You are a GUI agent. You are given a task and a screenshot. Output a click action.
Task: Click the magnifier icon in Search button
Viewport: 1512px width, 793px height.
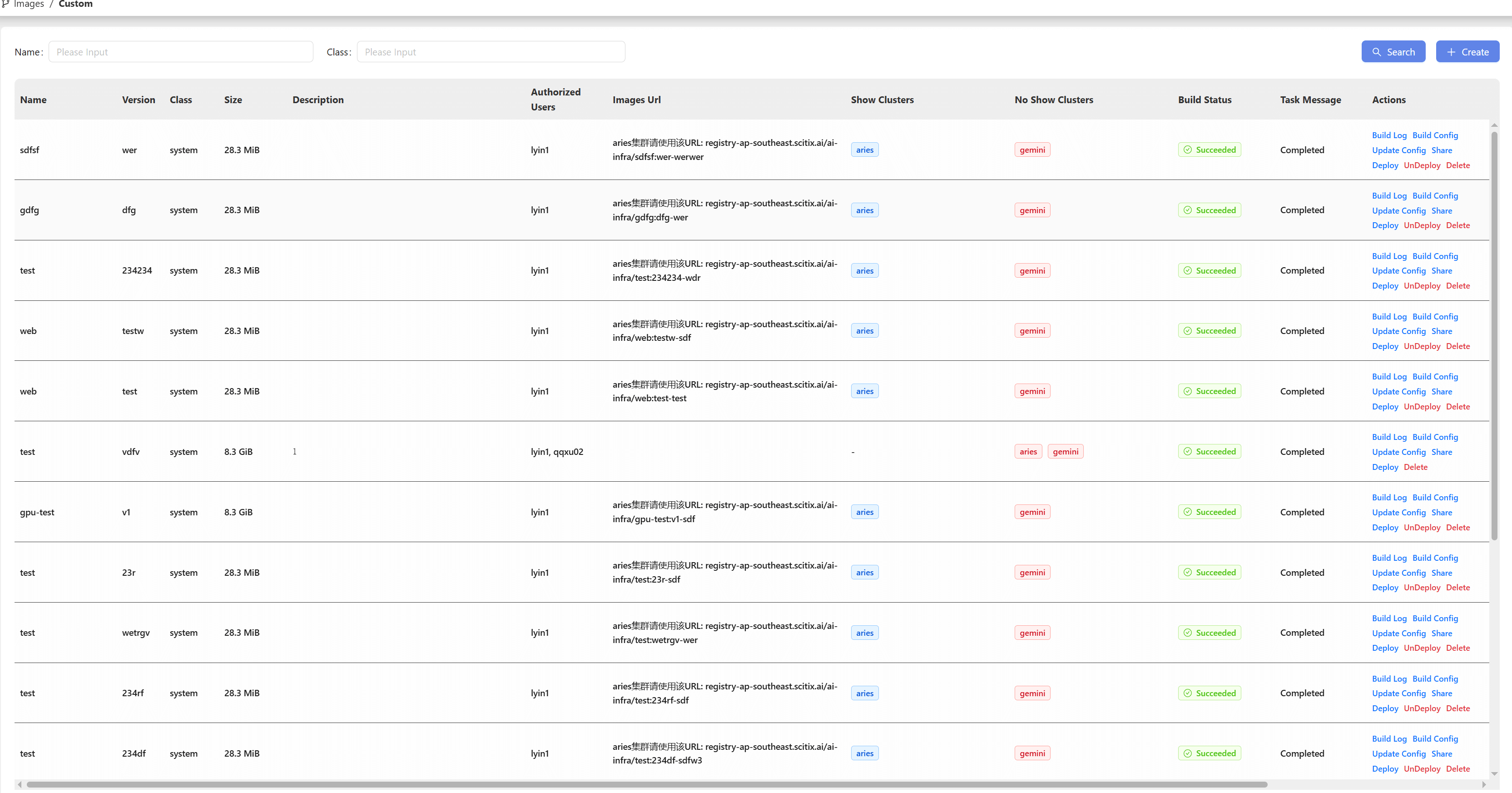click(x=1376, y=52)
